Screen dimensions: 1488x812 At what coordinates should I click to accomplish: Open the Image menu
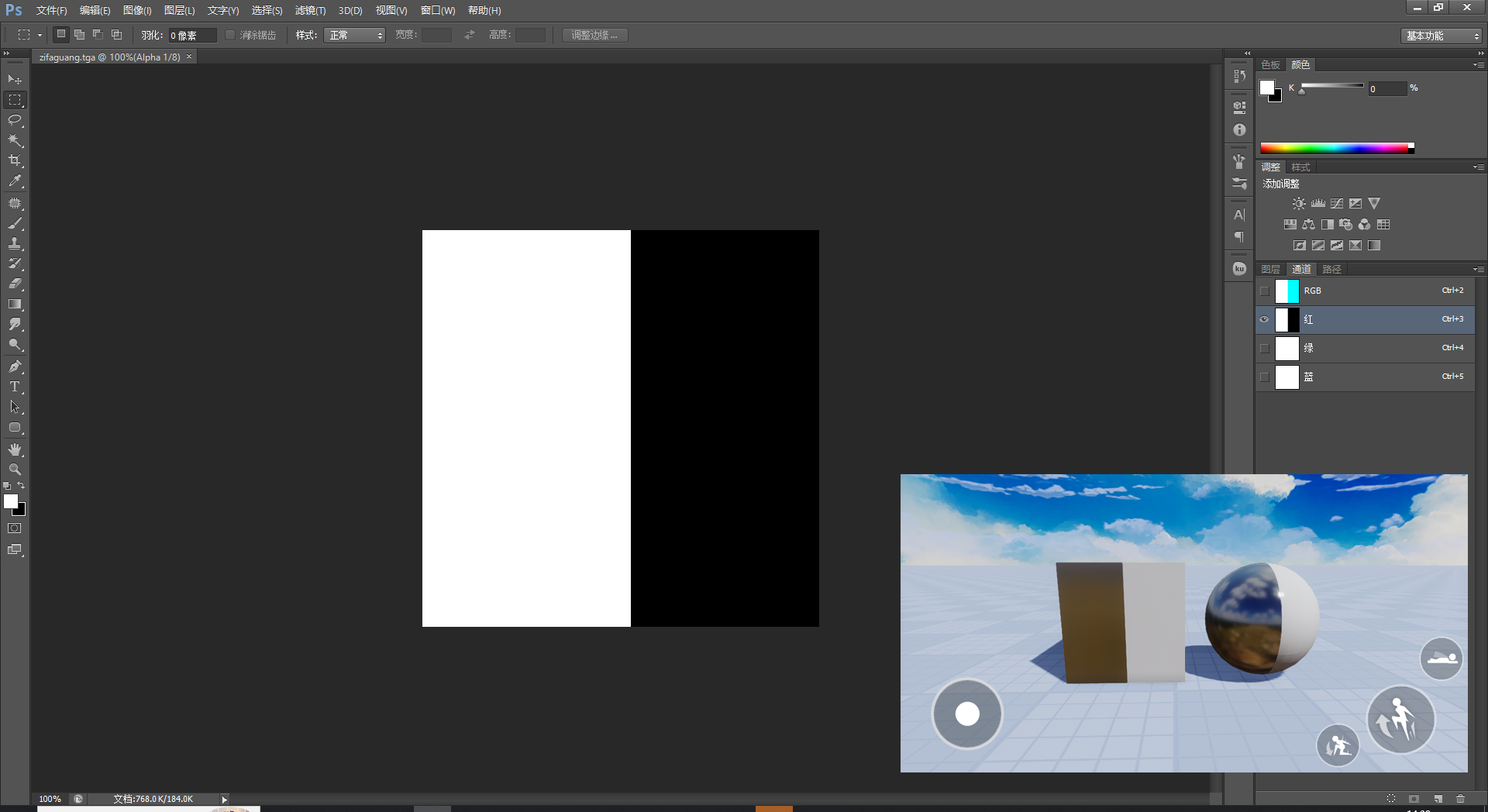[x=137, y=11]
